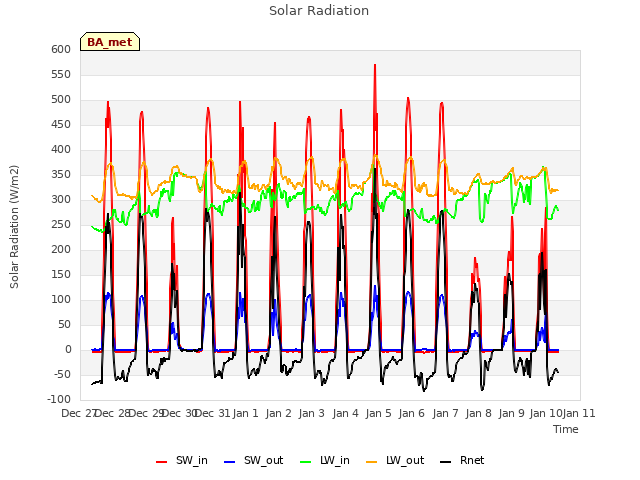This screenshot has width=640, height=480.
Task: Toggle the SW_in legend label
Action: coord(192,460)
